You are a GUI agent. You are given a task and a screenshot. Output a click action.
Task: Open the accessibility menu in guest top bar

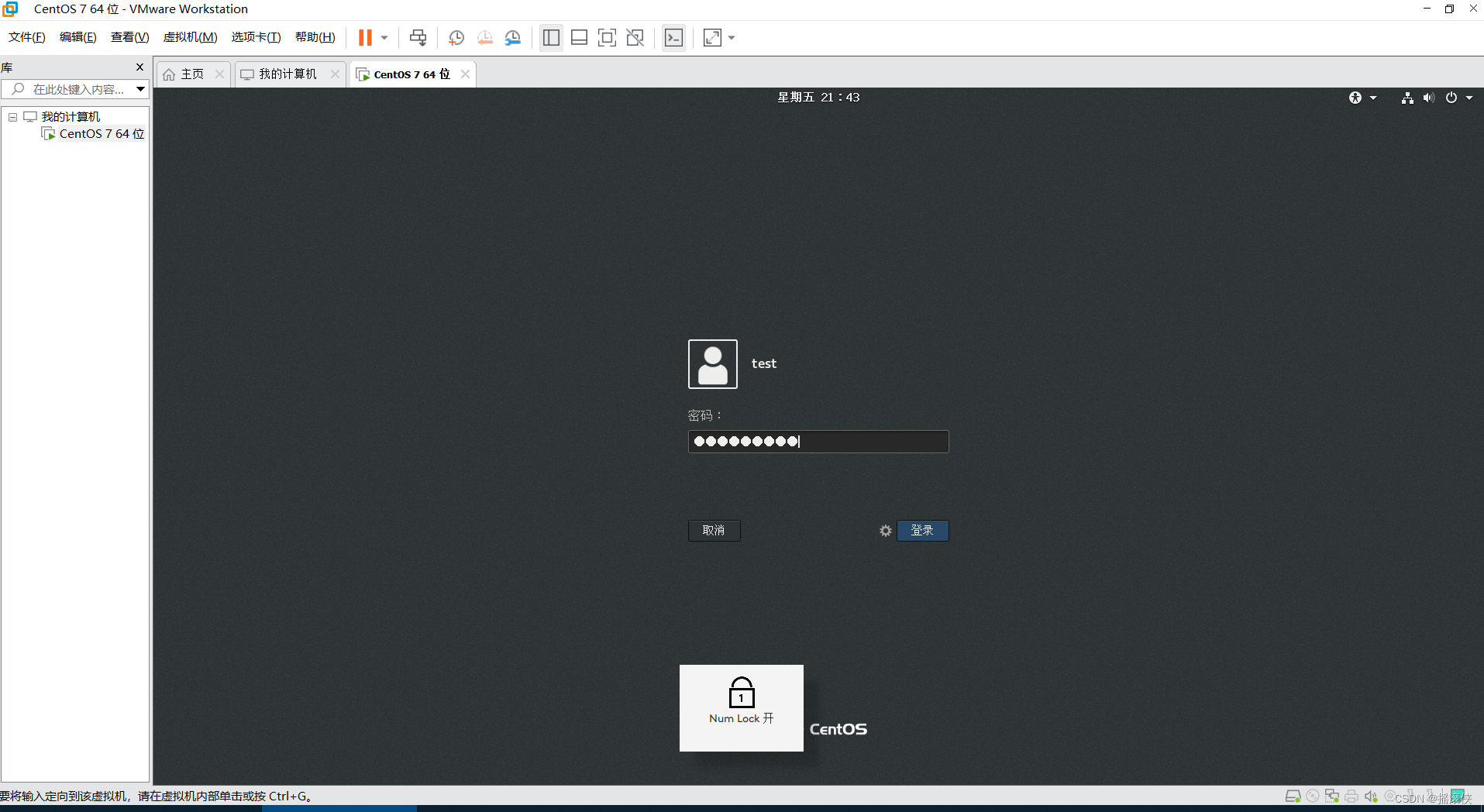point(1355,98)
